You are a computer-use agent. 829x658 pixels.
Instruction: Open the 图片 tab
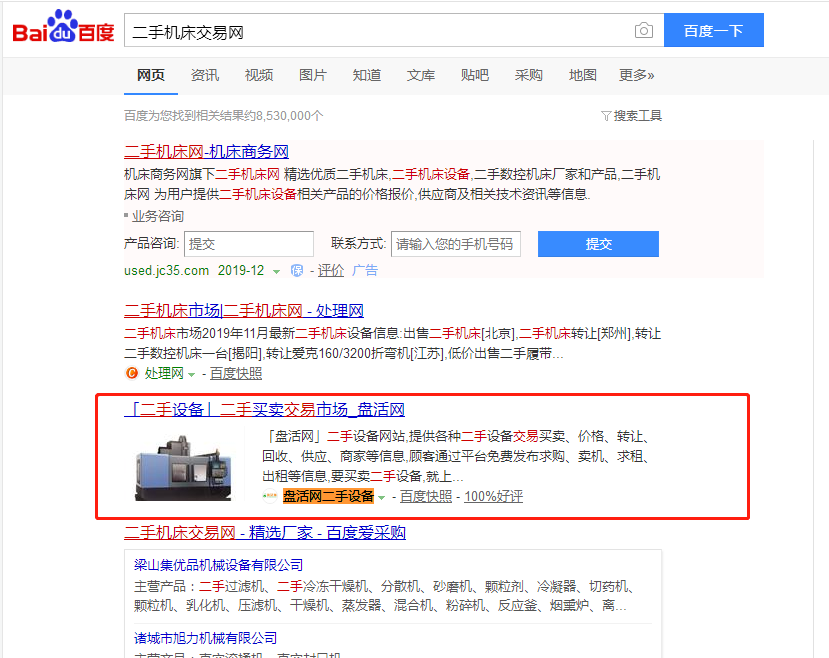click(x=312, y=75)
